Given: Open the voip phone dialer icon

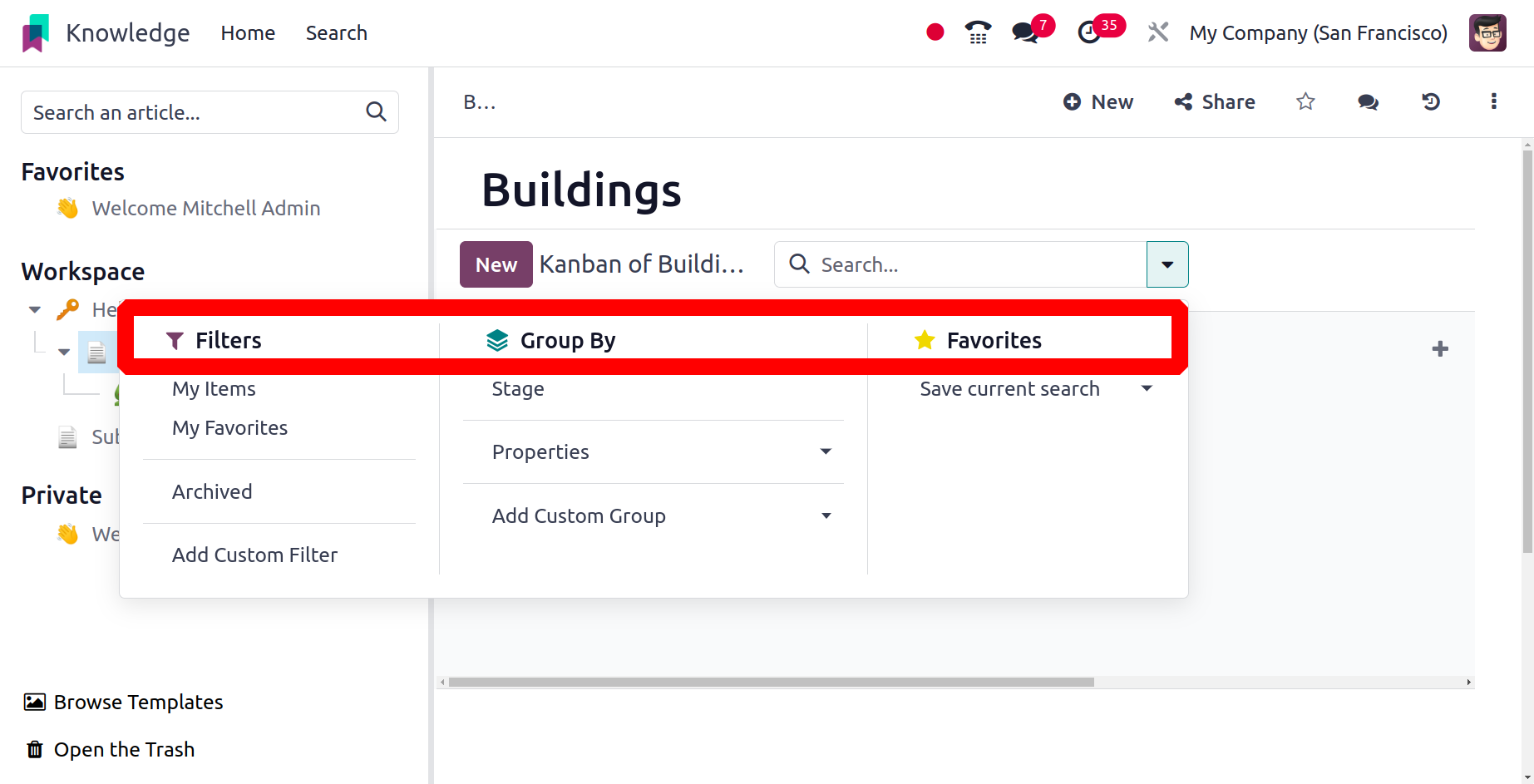Looking at the screenshot, I should (x=978, y=32).
